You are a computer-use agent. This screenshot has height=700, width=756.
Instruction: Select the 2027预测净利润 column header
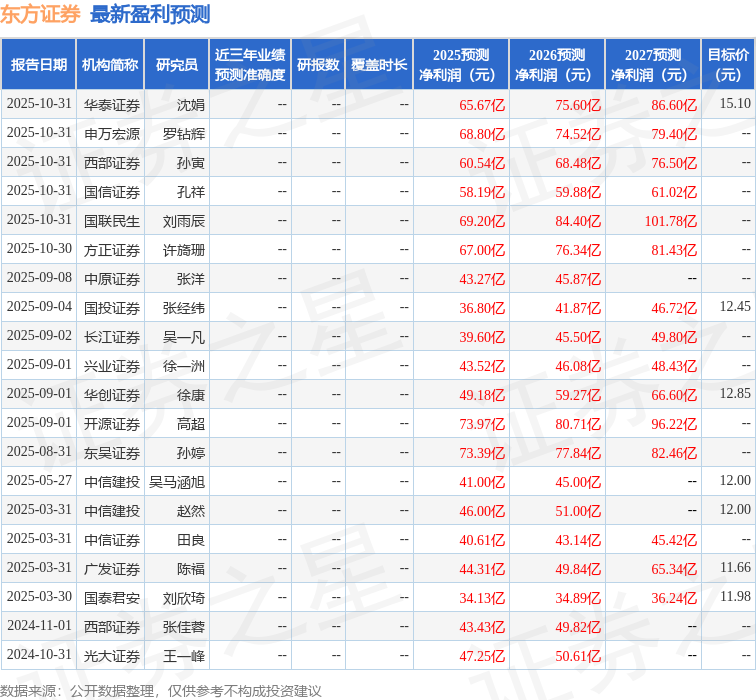pyautogui.click(x=653, y=65)
